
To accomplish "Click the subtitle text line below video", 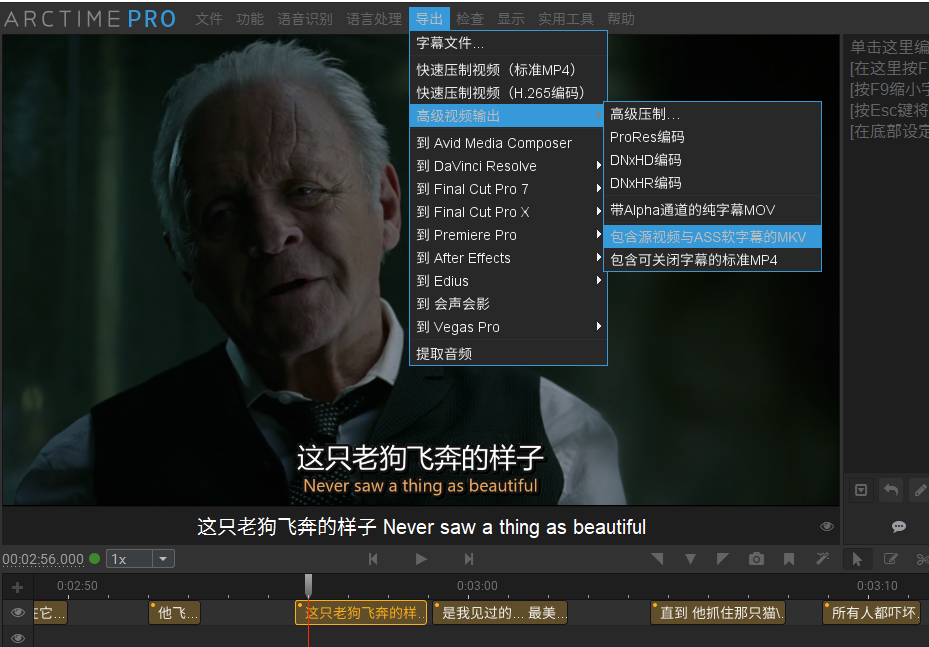I will 421,527.
